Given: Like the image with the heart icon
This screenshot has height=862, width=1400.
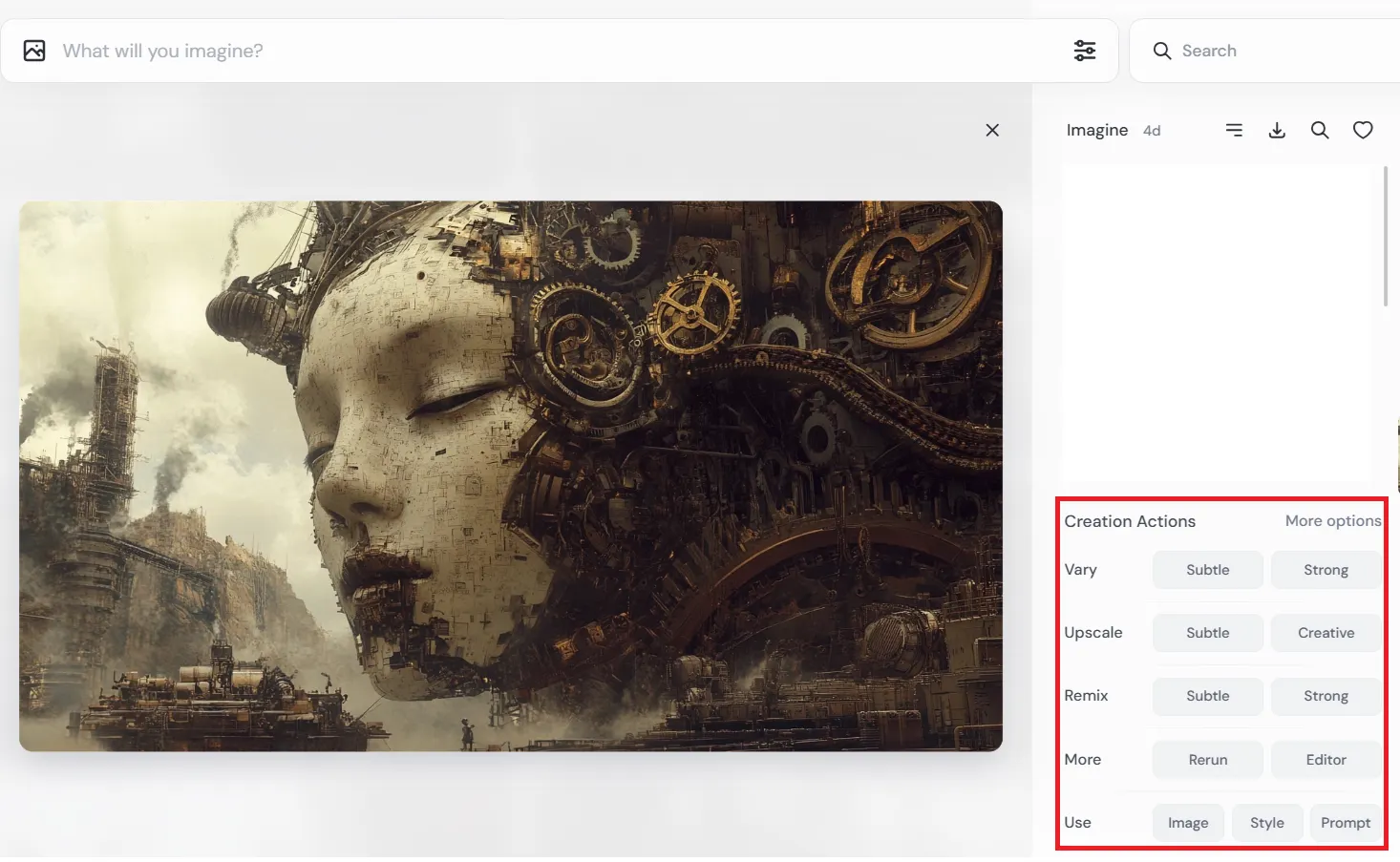Looking at the screenshot, I should [x=1363, y=130].
